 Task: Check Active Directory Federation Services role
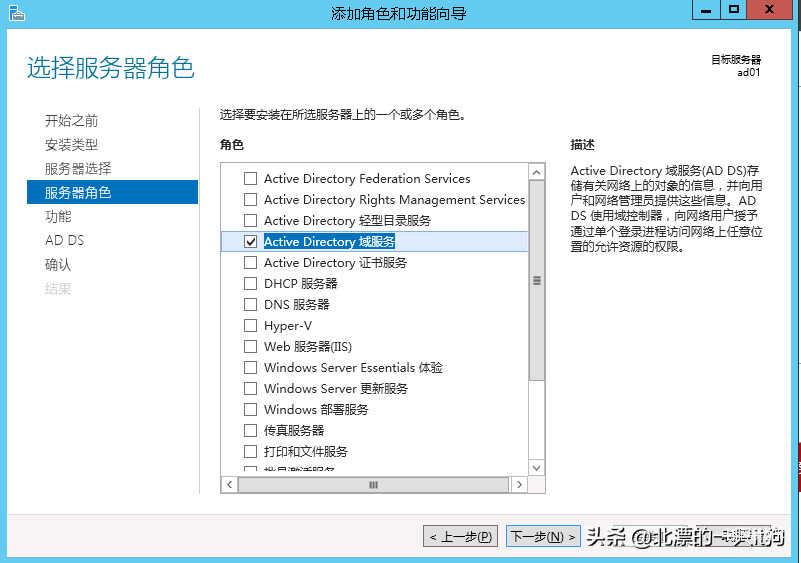pos(250,178)
